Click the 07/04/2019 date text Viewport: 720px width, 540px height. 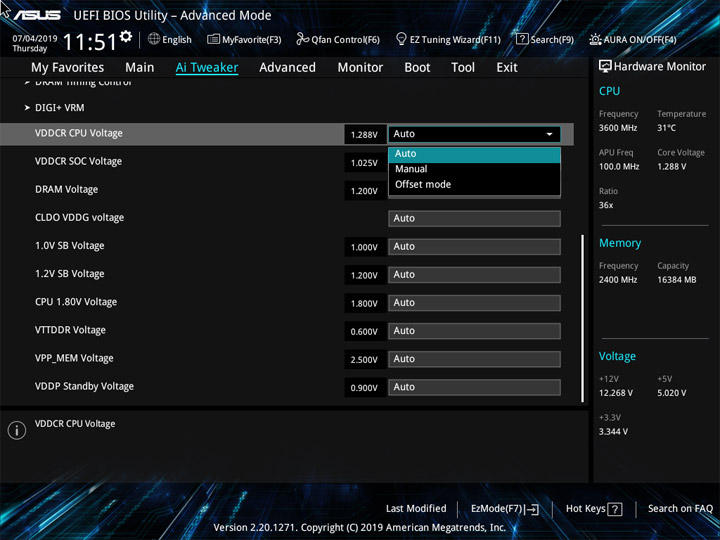coord(35,39)
